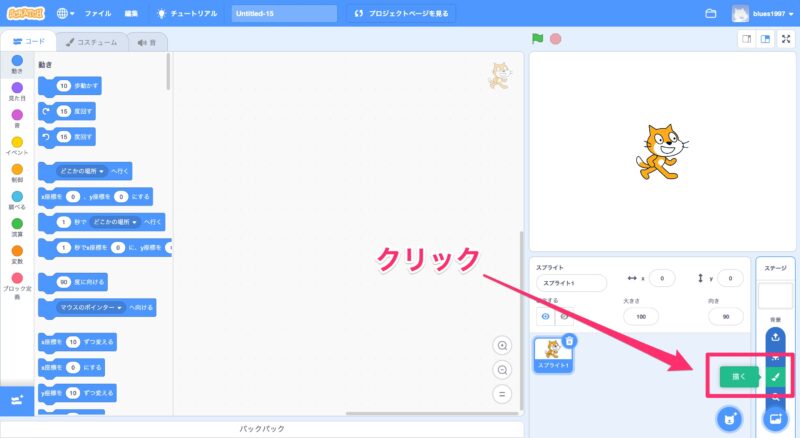Viewport: 800px width, 438px height.
Task: Hide the sprite with crossed-eye toggle
Action: (x=563, y=316)
